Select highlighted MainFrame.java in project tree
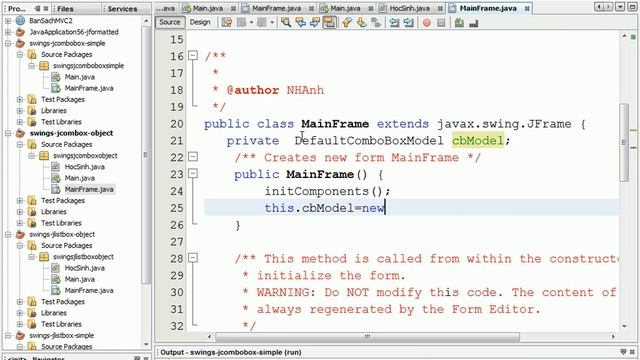Viewport: 640px width, 360px height. pos(89,189)
